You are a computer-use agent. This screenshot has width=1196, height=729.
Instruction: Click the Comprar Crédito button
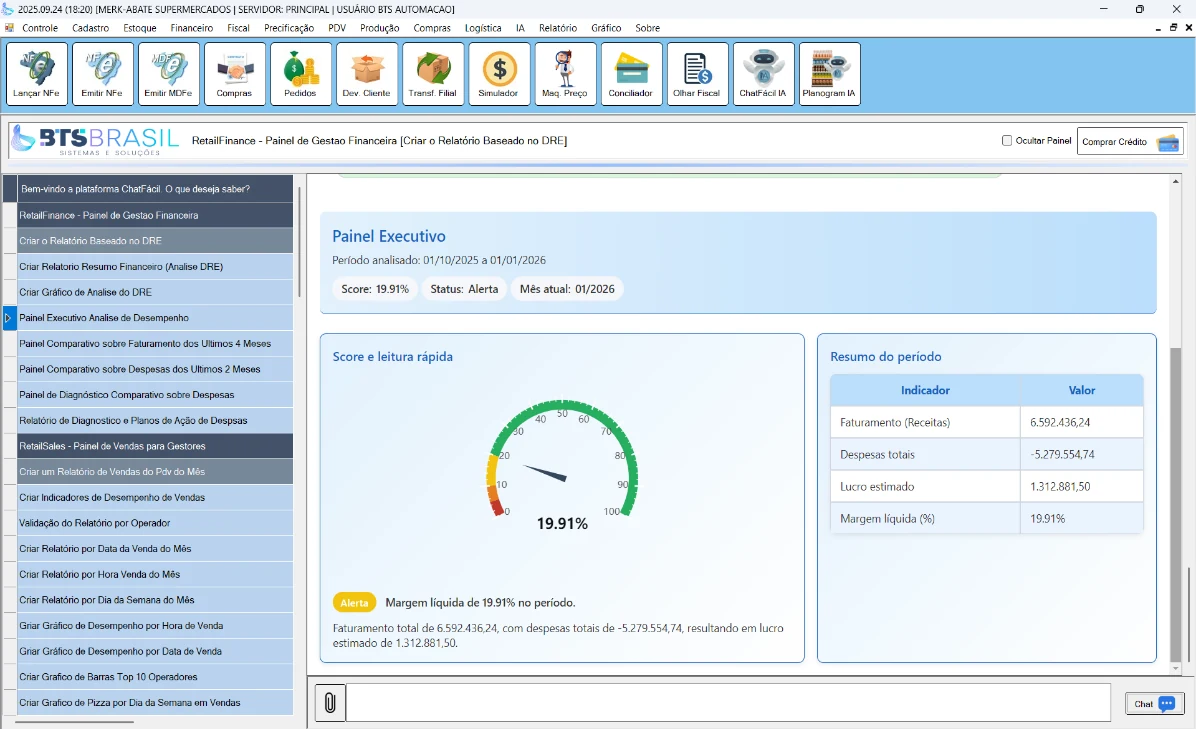[1130, 141]
